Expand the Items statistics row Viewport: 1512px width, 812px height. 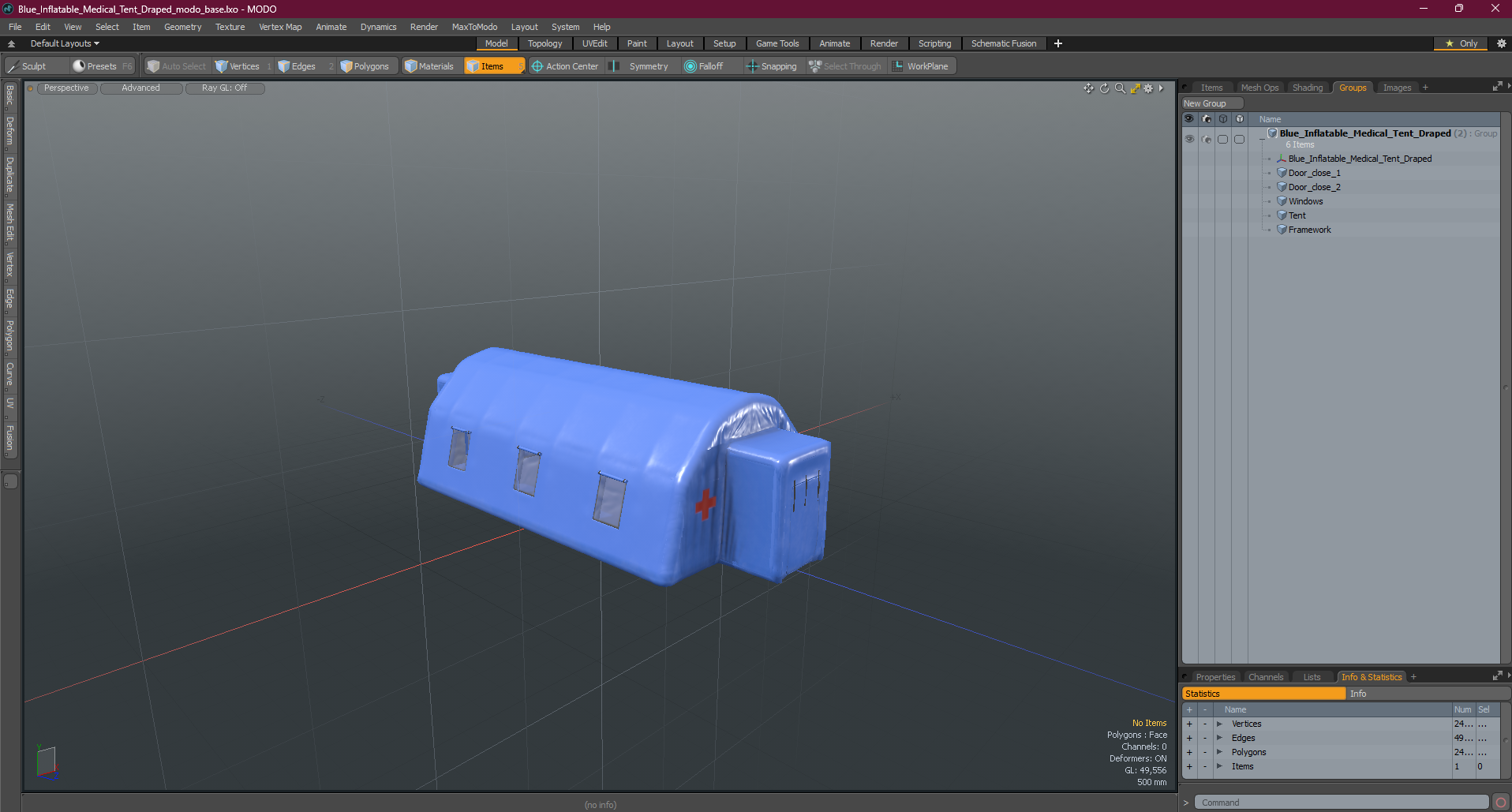coord(1219,766)
